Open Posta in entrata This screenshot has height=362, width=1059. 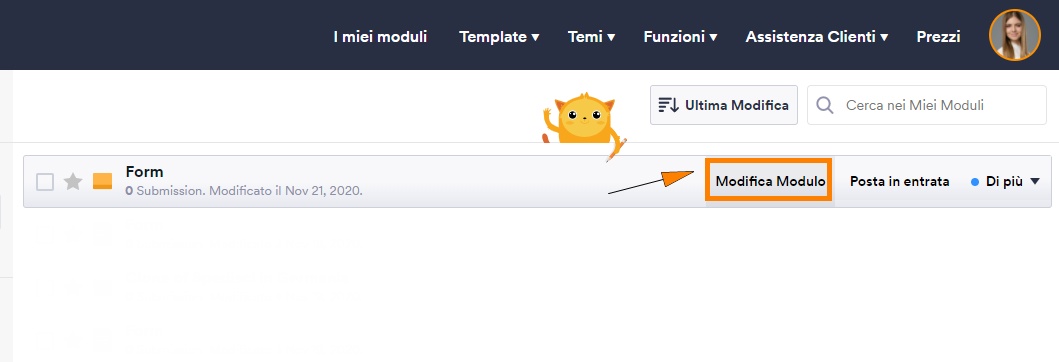(x=899, y=182)
